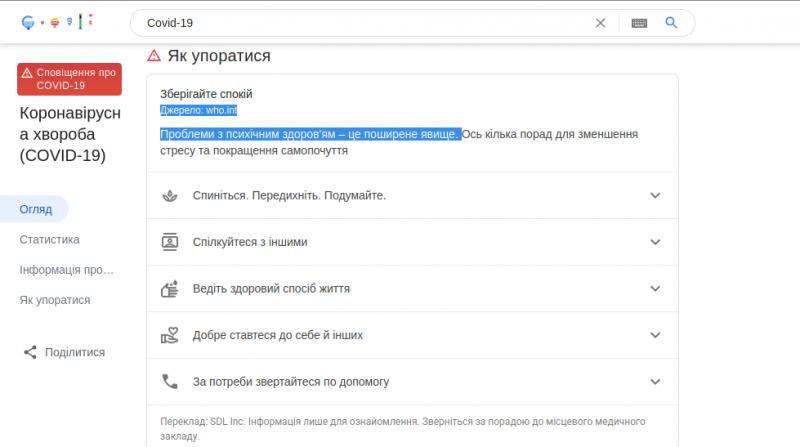Click the Google logo in top-left
This screenshot has width=800, height=447.
(x=58, y=22)
